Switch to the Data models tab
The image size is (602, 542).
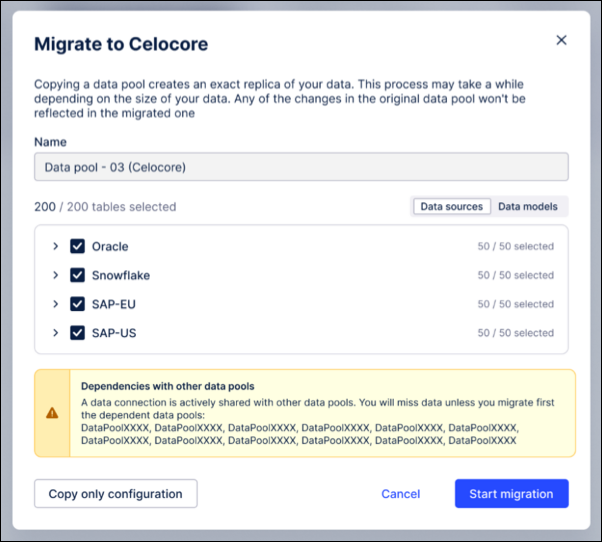[x=529, y=207]
